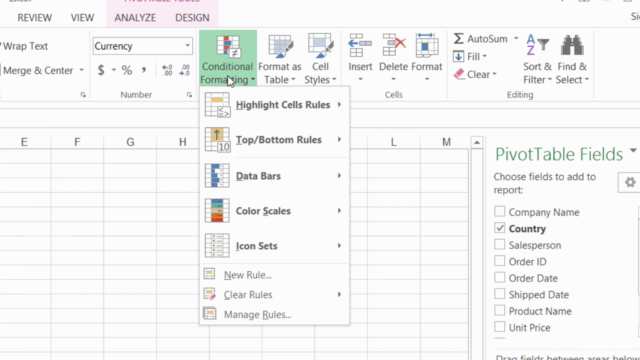The image size is (640, 360).
Task: Switch to the VIEW tab
Action: pos(82,18)
